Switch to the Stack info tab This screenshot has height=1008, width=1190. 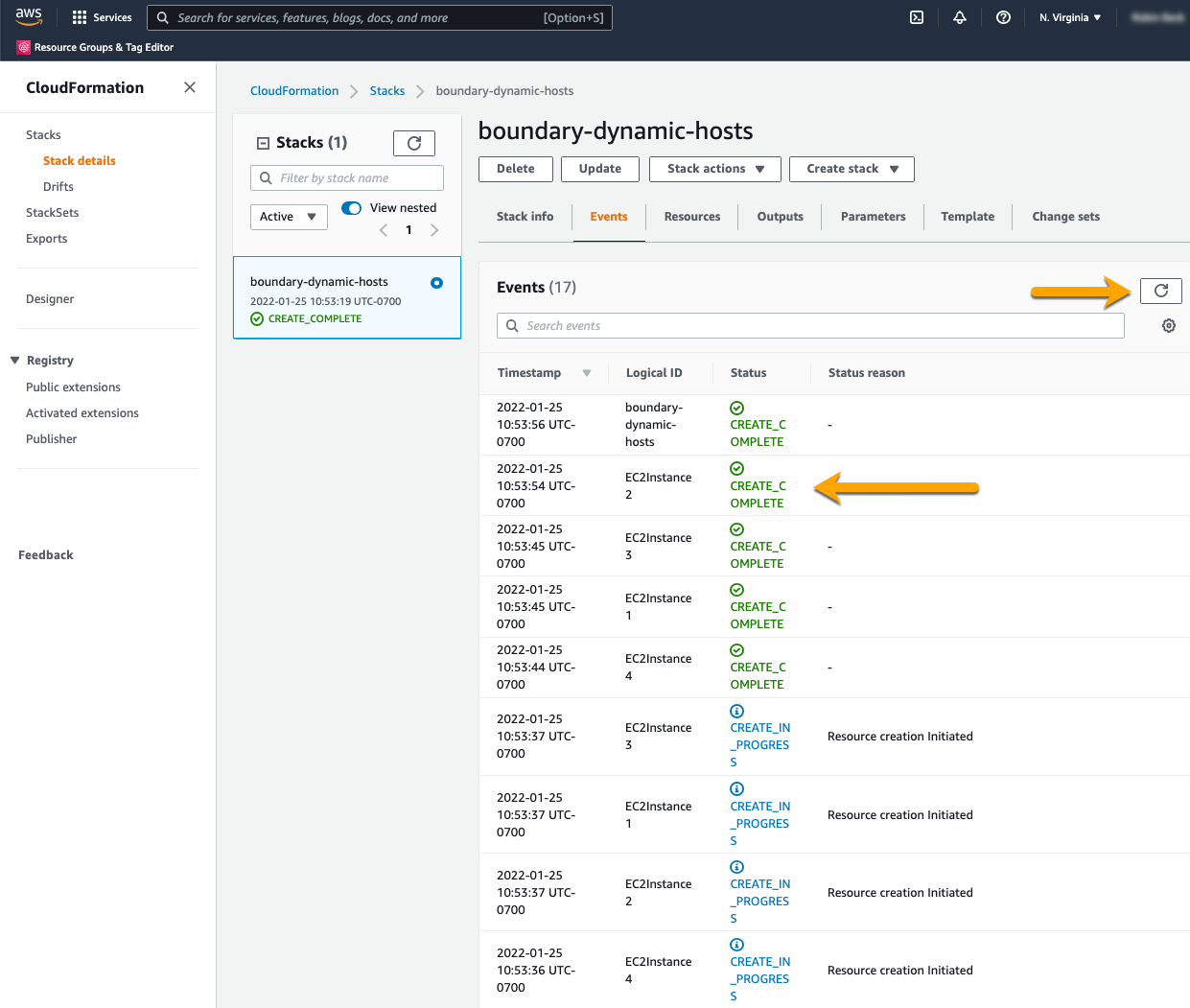[x=525, y=217]
